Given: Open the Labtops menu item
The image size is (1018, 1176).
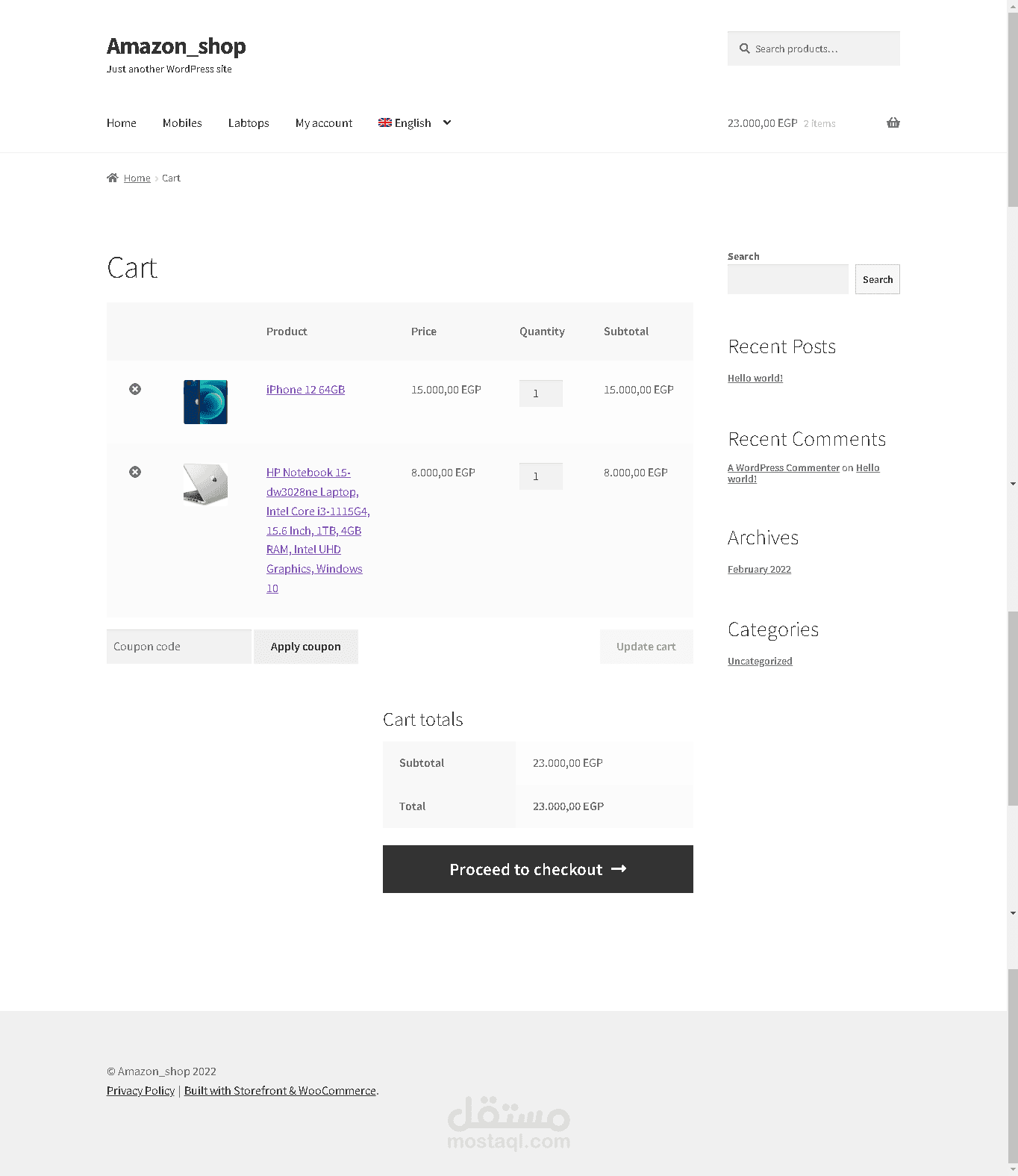Looking at the screenshot, I should point(249,123).
